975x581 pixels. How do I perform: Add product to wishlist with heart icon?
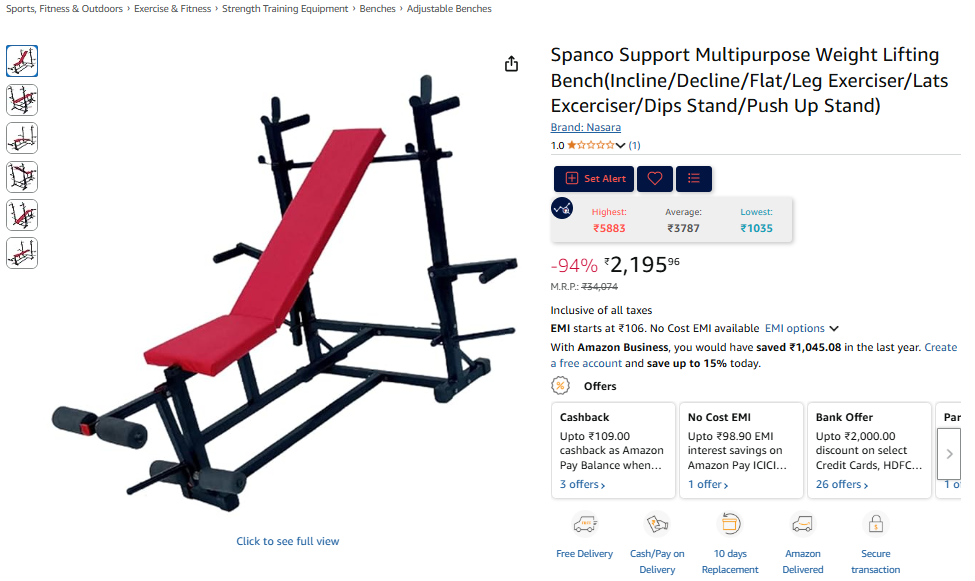[x=654, y=179]
